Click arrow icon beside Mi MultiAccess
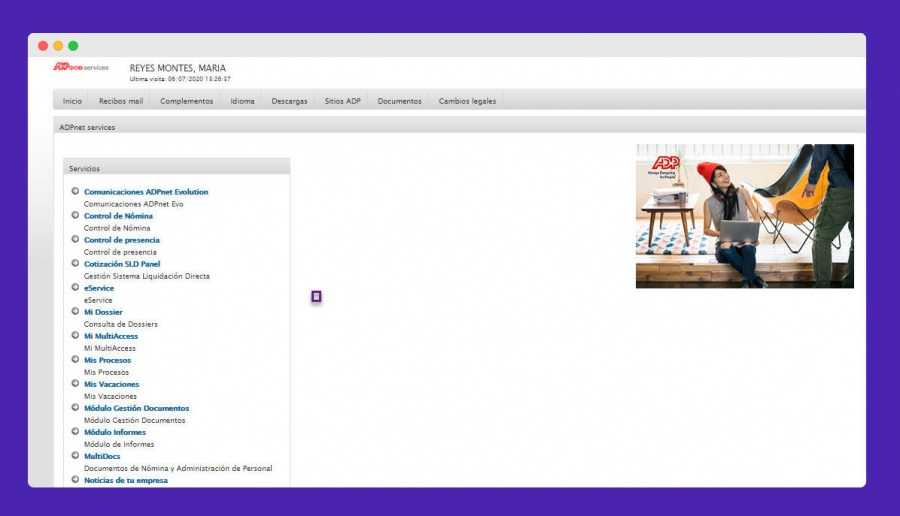 point(75,335)
